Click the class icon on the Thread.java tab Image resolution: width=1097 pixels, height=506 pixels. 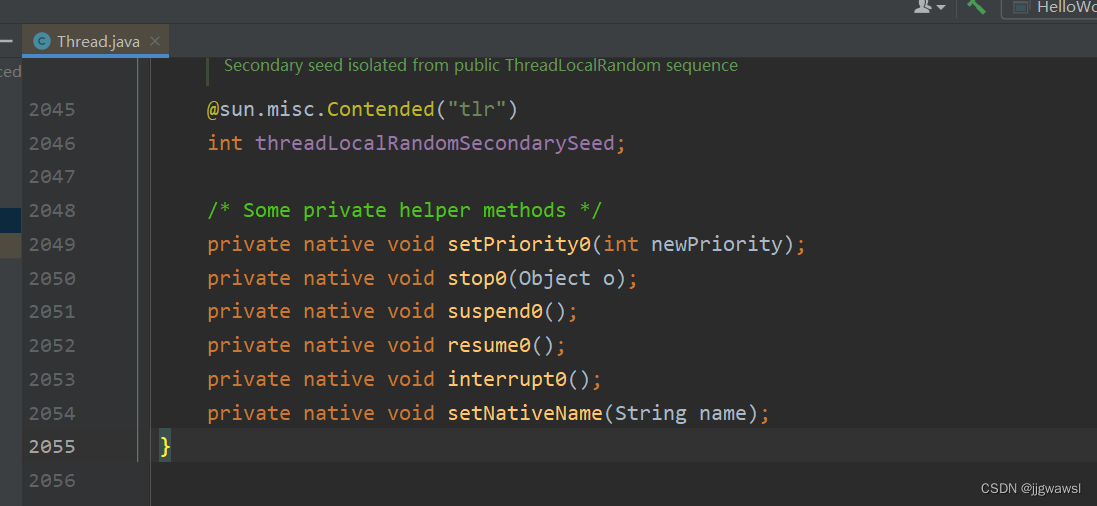click(x=41, y=41)
